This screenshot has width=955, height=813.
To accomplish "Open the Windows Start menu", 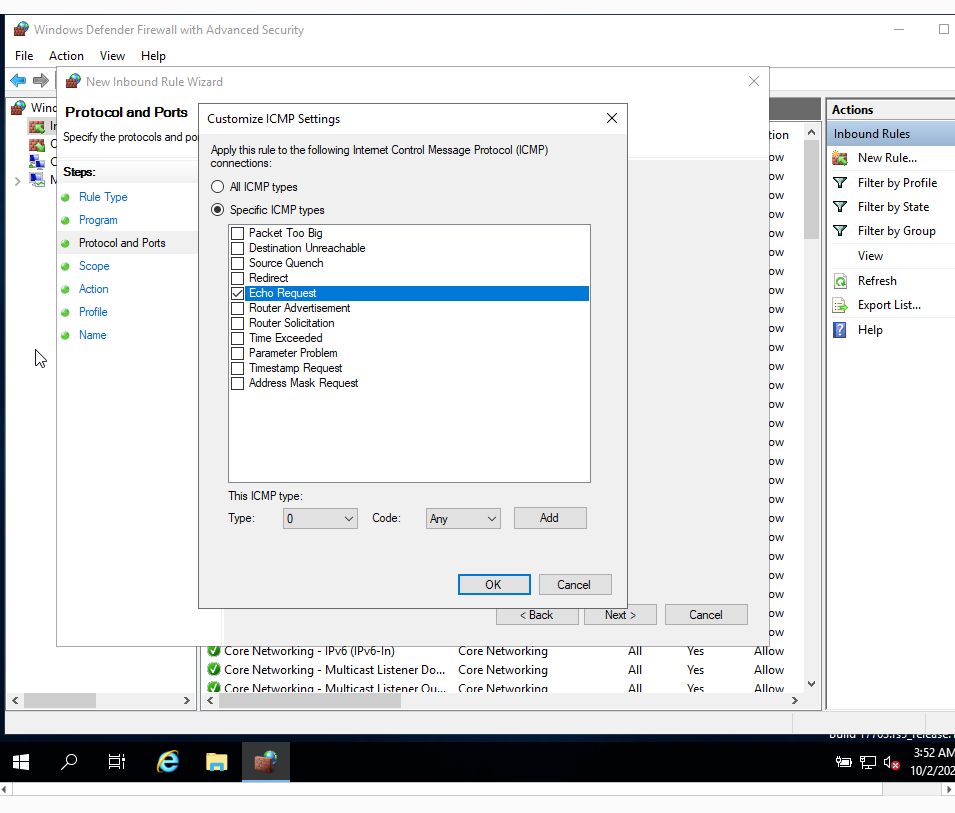I will 21,762.
